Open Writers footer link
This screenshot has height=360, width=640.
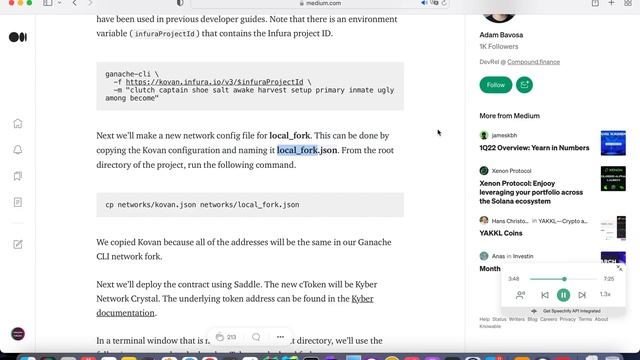517,319
